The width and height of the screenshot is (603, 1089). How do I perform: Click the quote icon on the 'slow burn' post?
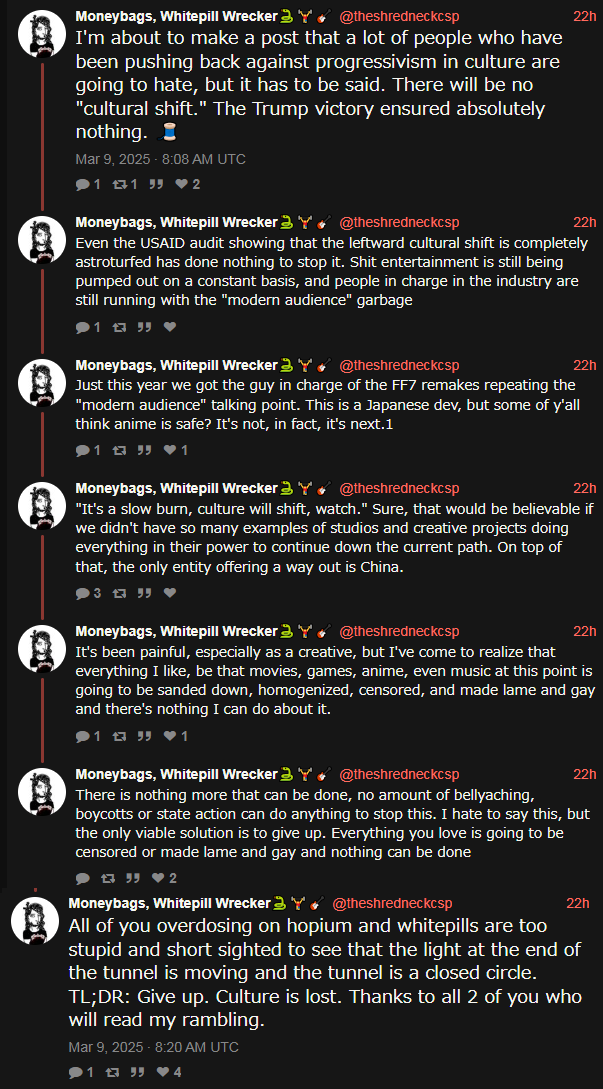142,593
